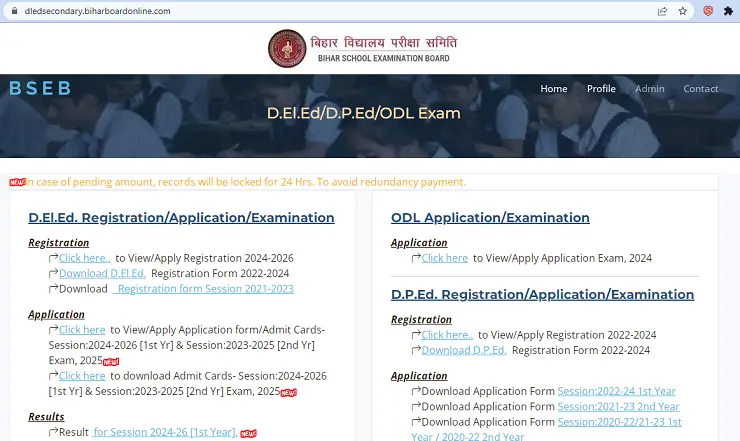Click here for ODL Application Exam 2024
The width and height of the screenshot is (740, 441).
[445, 258]
